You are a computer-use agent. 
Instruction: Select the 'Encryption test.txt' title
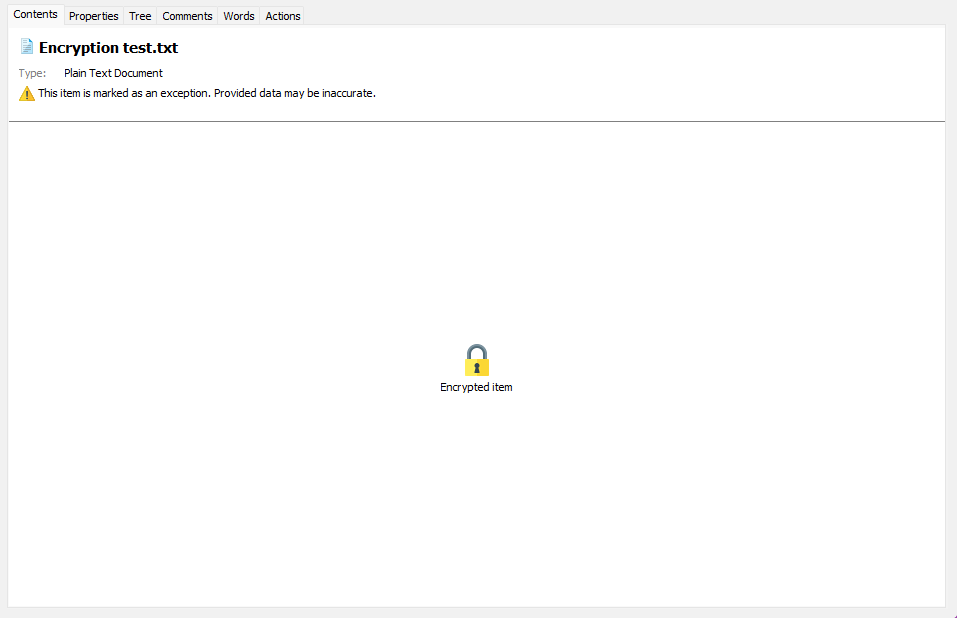(109, 48)
